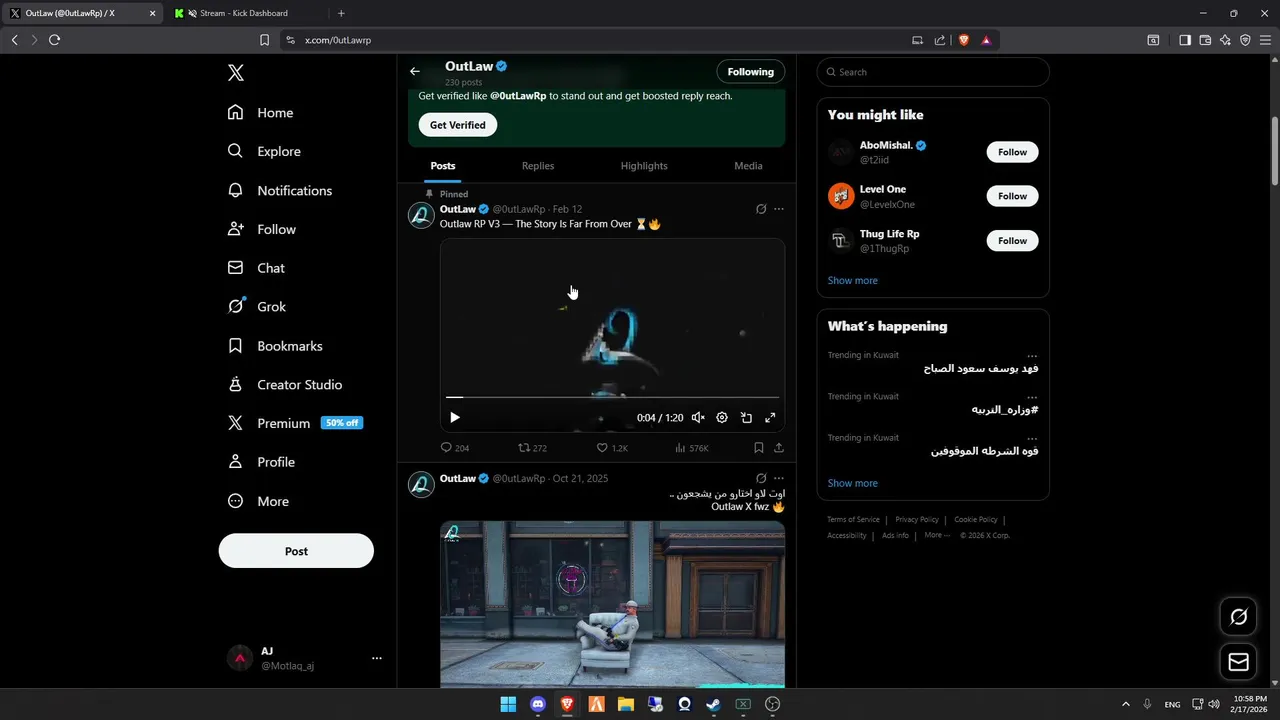
Task: Open more options on pinned post
Action: tap(779, 209)
